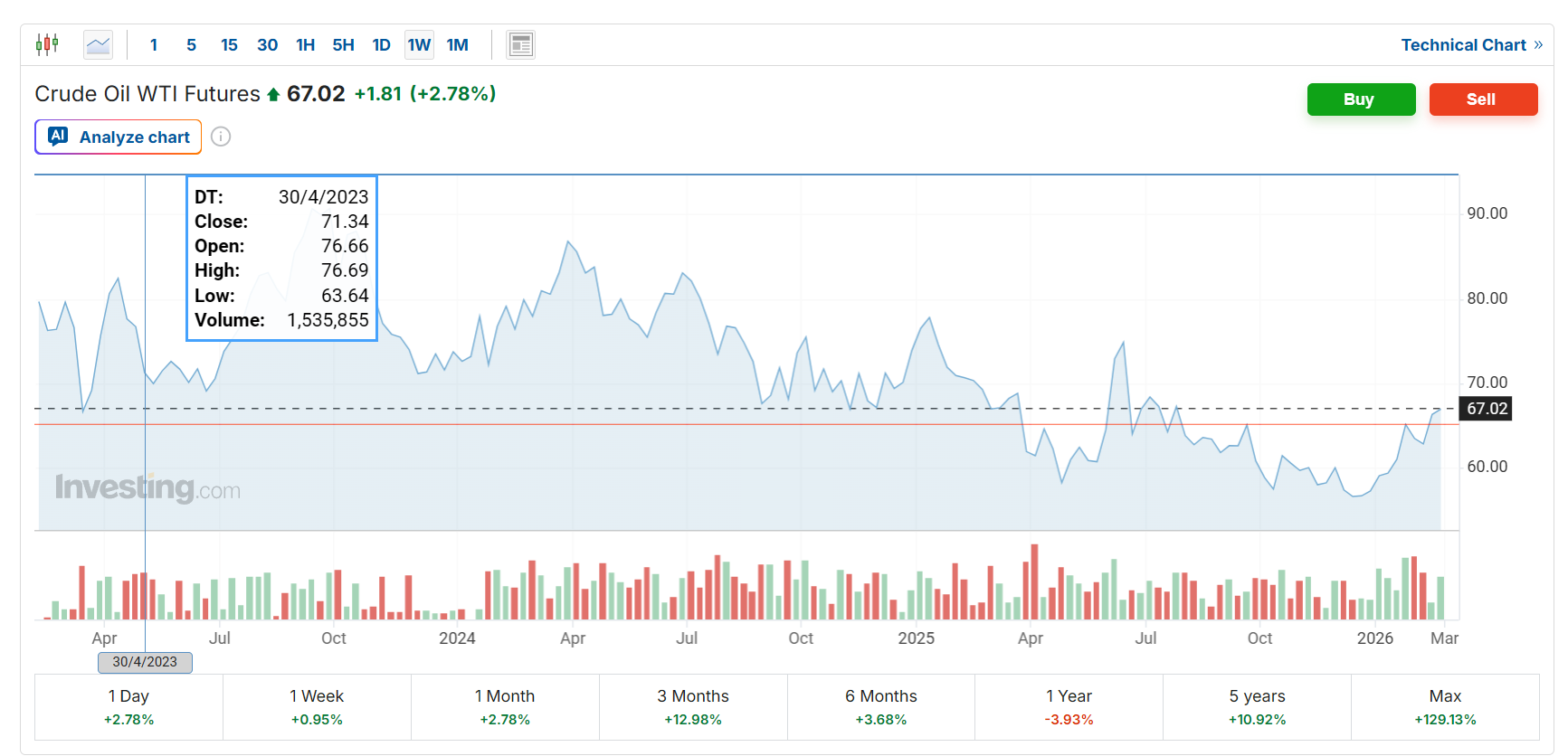Open the Technical Chart link
The image size is (1568, 756).
pos(1463,45)
